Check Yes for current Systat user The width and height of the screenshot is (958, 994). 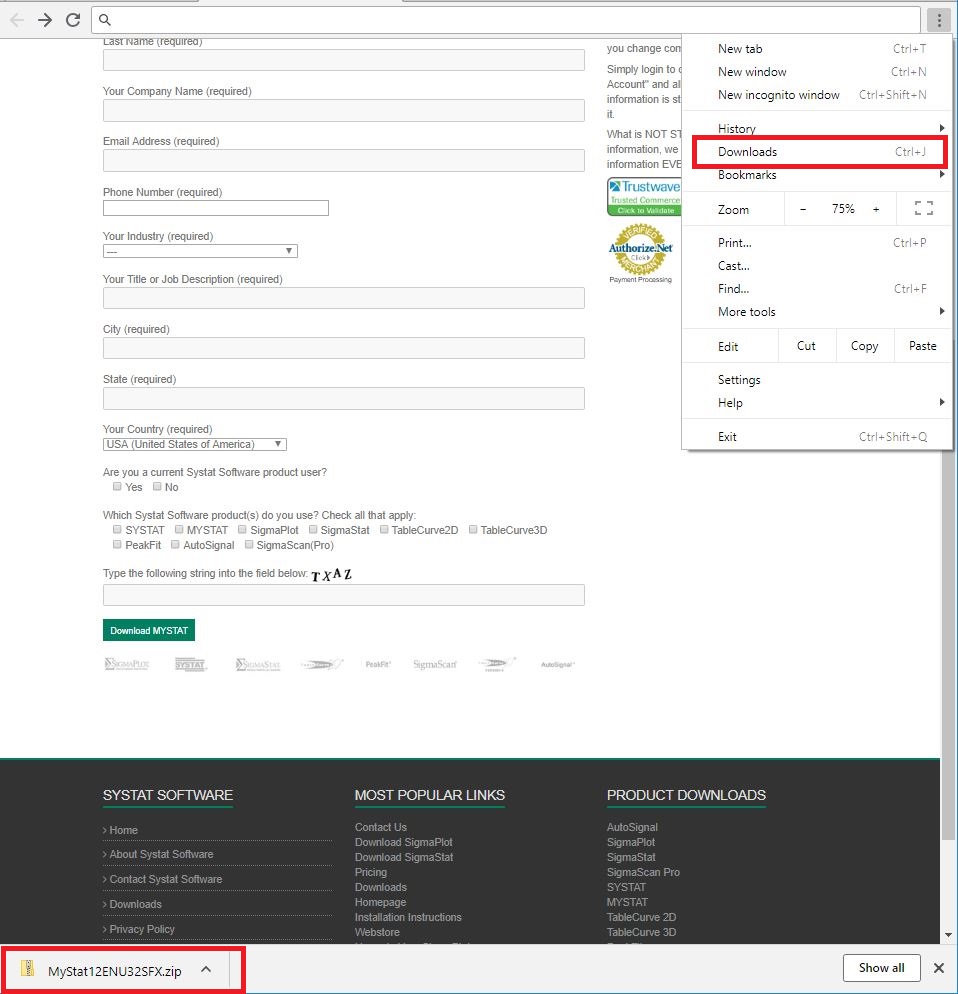[117, 487]
